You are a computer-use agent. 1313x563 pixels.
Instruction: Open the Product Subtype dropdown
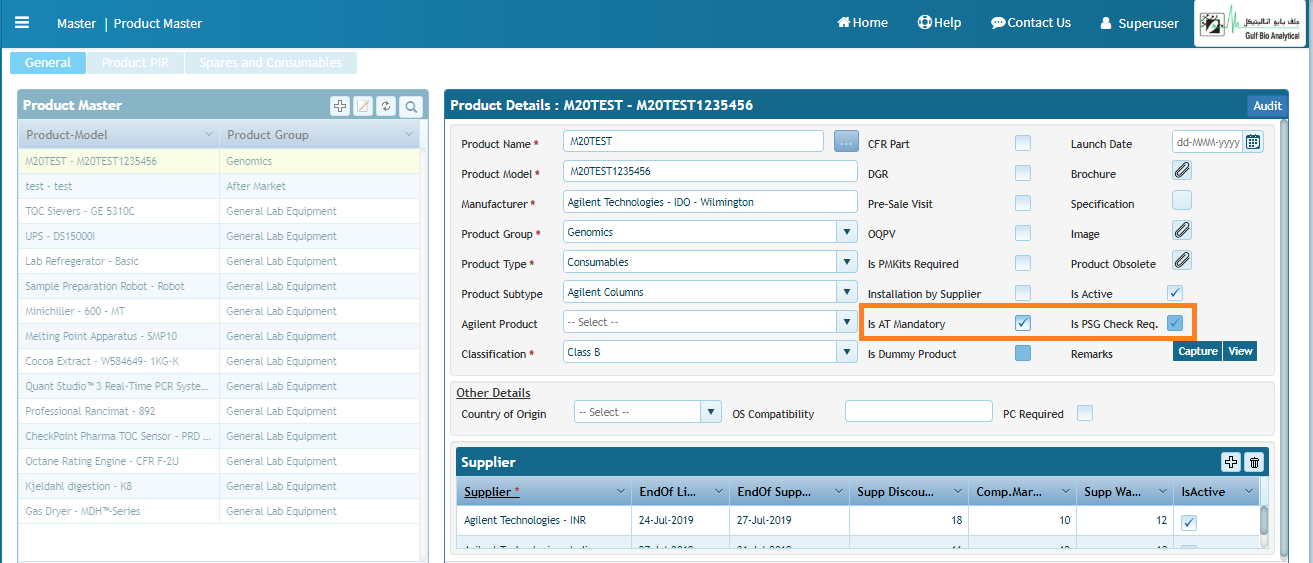[x=847, y=292]
